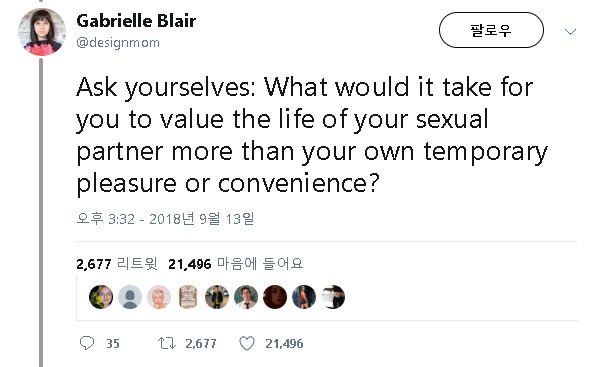Image resolution: width=594 pixels, height=367 pixels.
Task: Open the last liker avatar in the row
Action: pos(333,297)
